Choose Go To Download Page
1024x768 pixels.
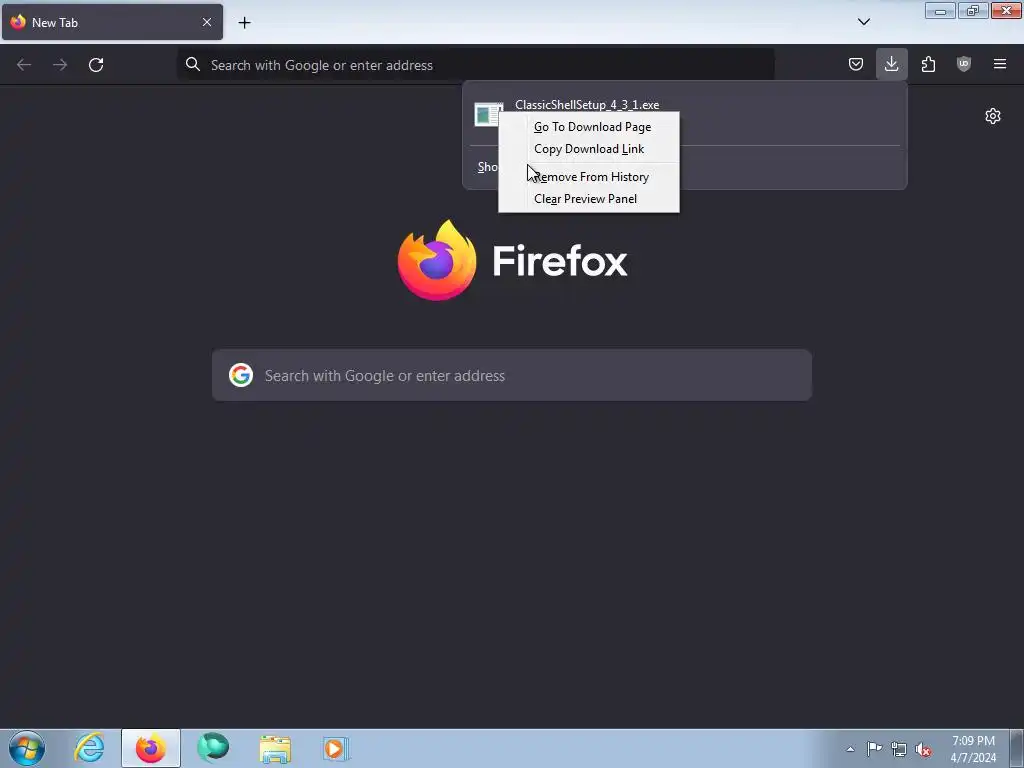pyautogui.click(x=588, y=127)
